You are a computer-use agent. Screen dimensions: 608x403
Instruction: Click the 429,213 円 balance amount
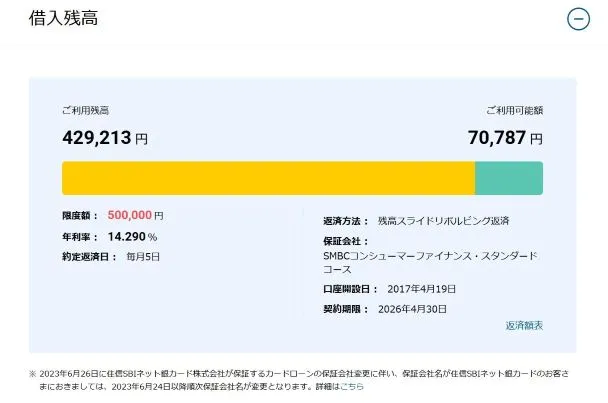tap(104, 139)
